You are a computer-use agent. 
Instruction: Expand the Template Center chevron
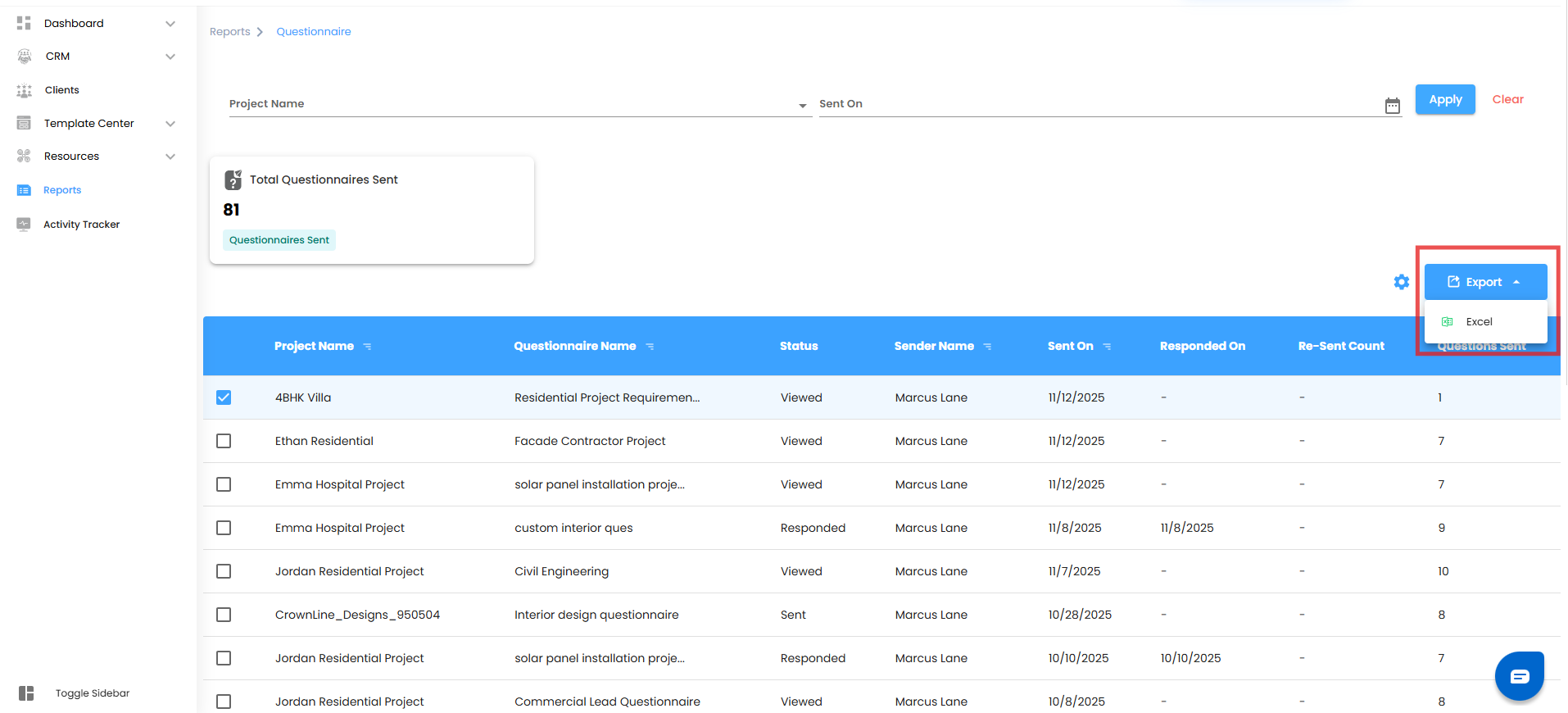click(x=170, y=124)
